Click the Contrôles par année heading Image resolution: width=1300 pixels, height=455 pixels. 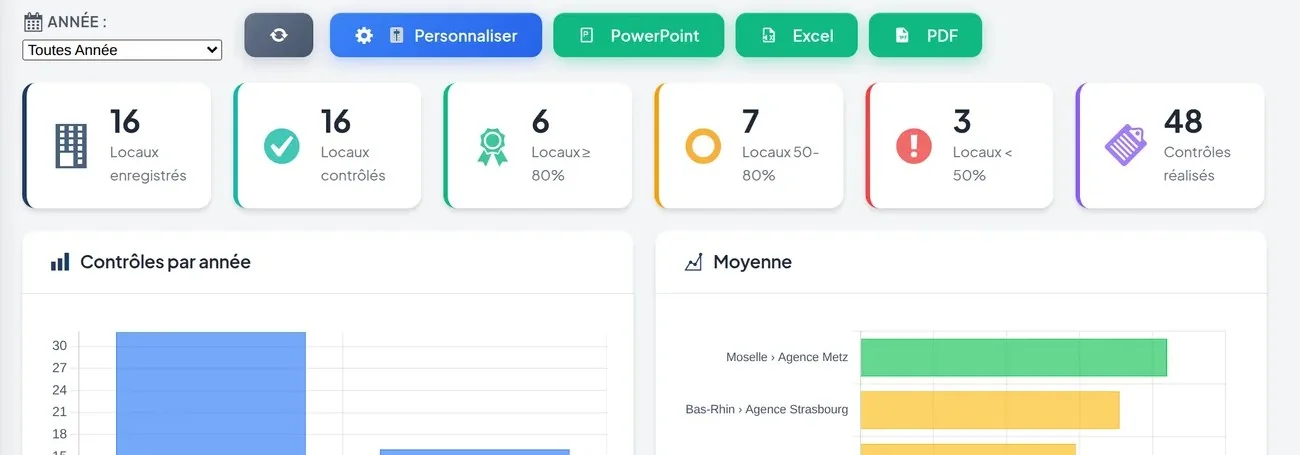[165, 262]
